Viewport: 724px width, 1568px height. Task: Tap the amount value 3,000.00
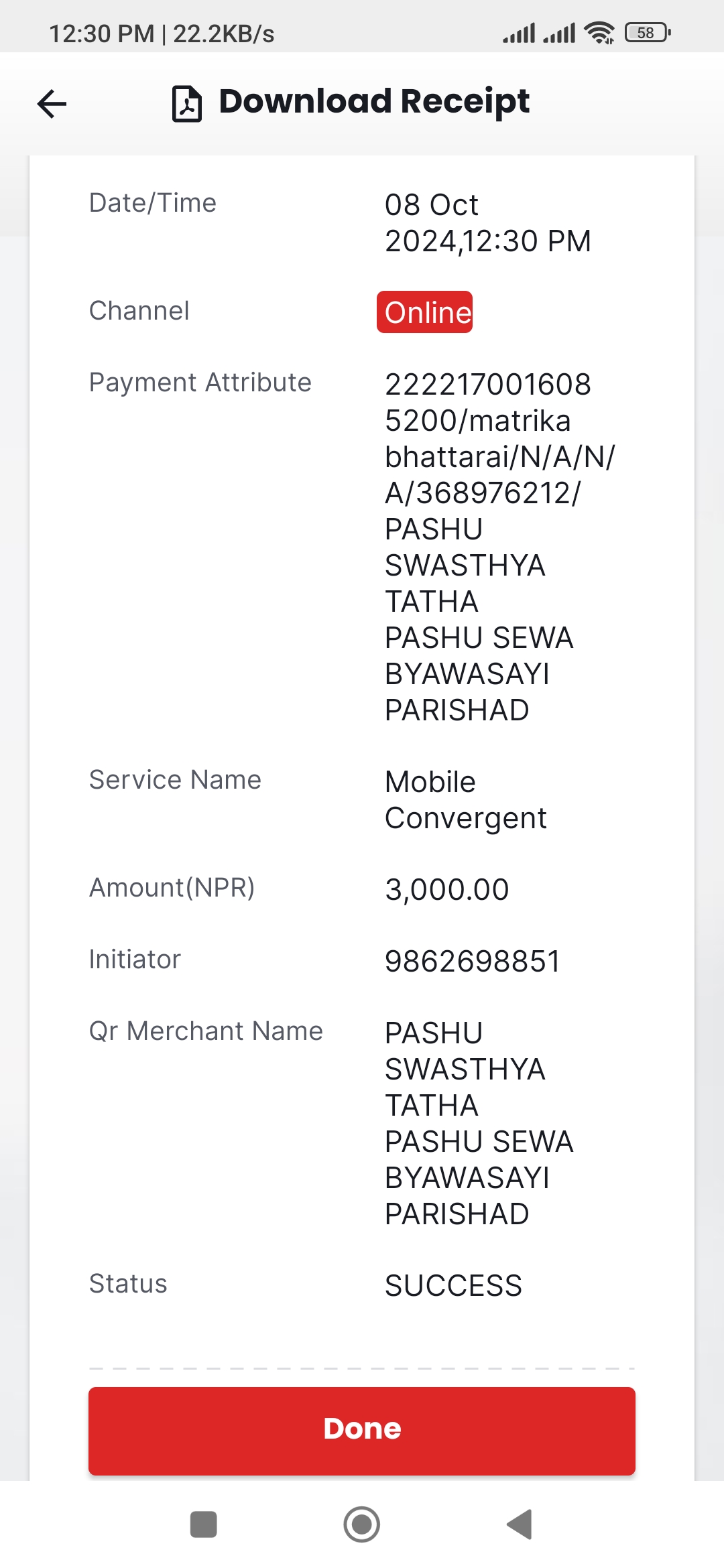[447, 889]
